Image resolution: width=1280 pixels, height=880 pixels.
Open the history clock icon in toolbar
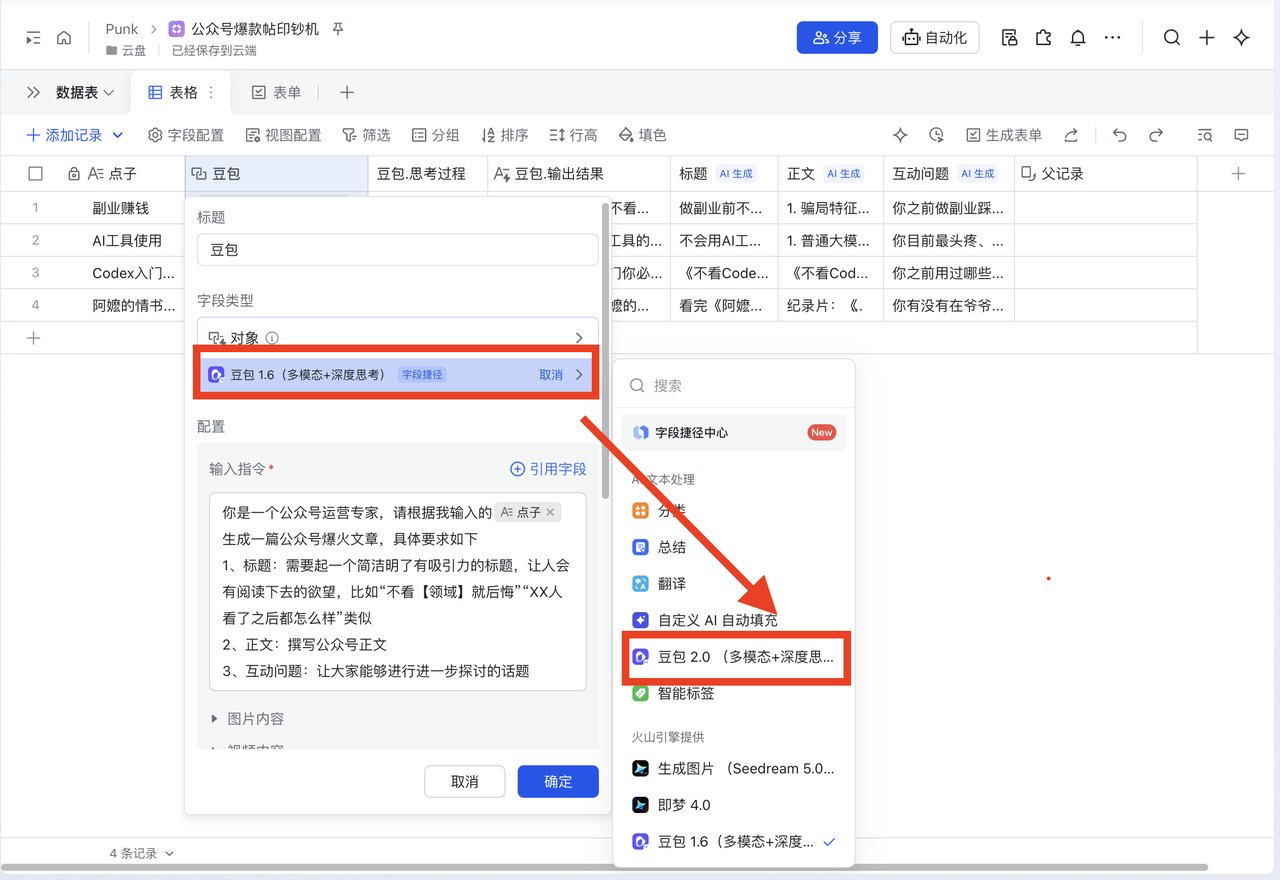coord(936,135)
